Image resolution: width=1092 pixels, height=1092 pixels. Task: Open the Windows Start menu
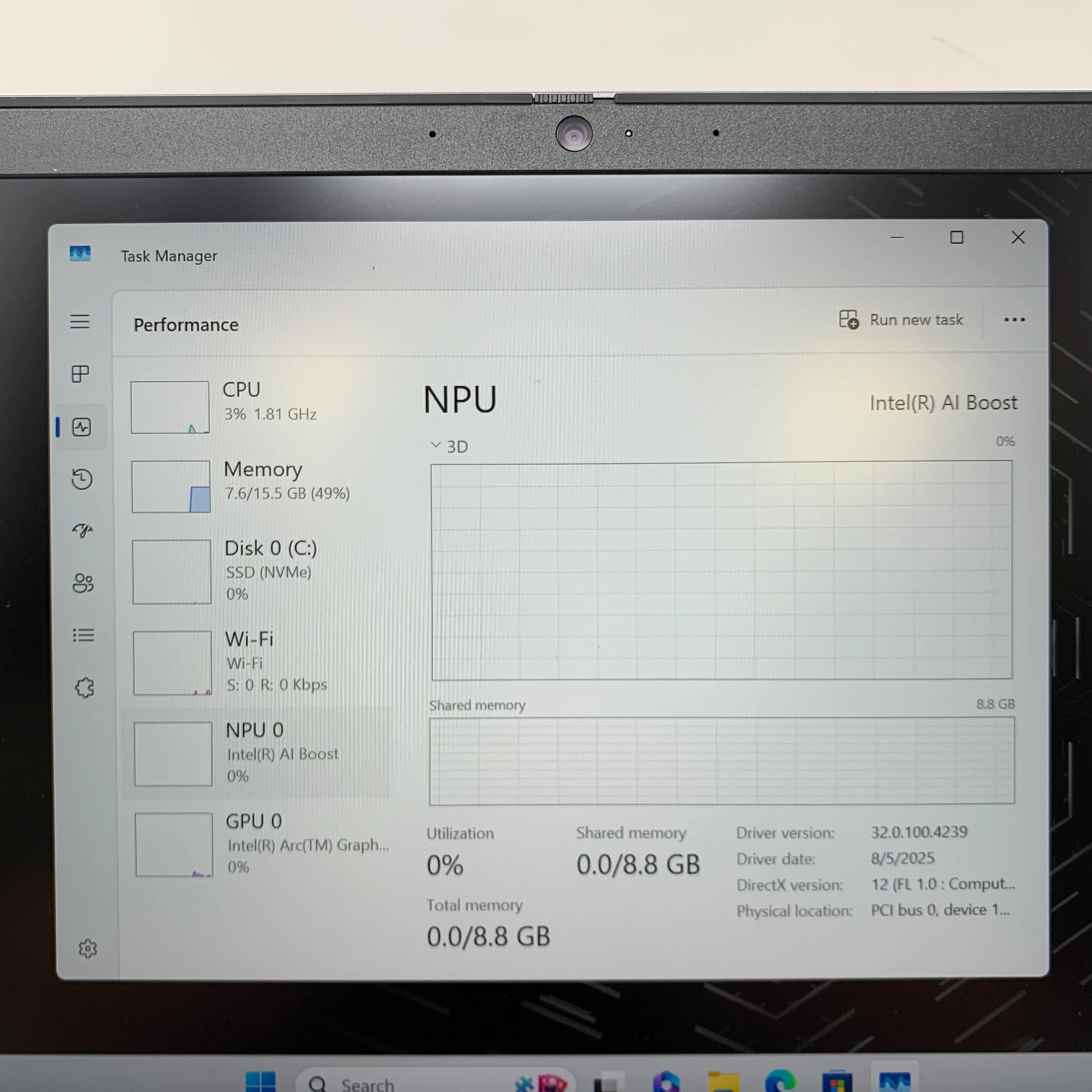(261, 1082)
